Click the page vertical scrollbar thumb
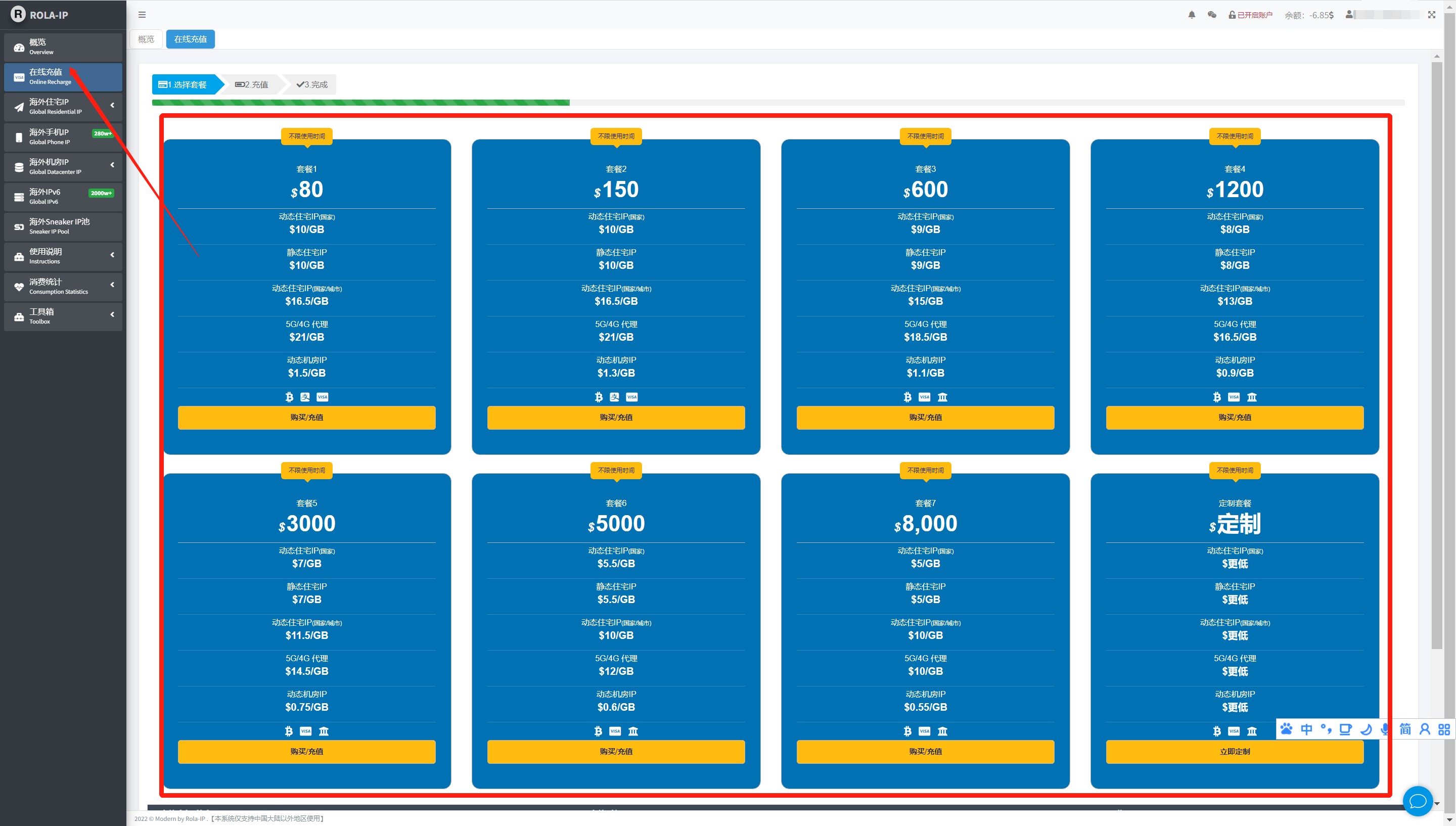 (x=1436, y=352)
